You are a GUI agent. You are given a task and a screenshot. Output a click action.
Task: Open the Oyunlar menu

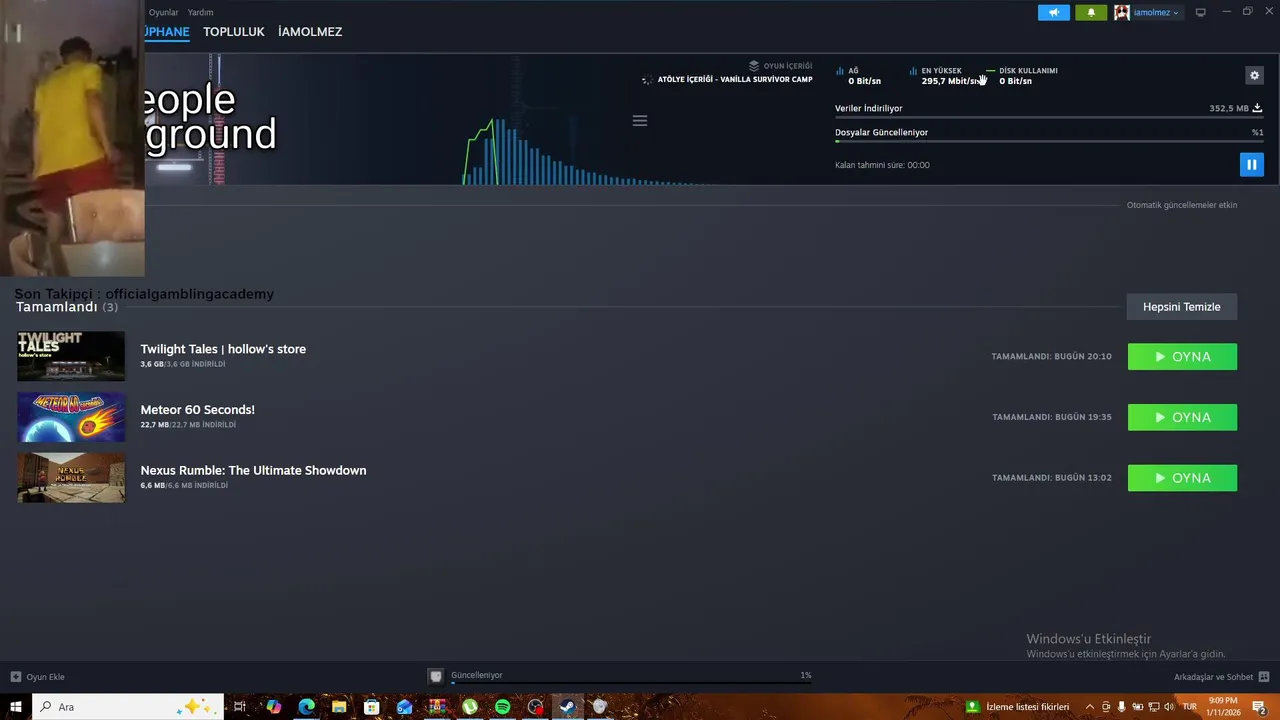163,12
